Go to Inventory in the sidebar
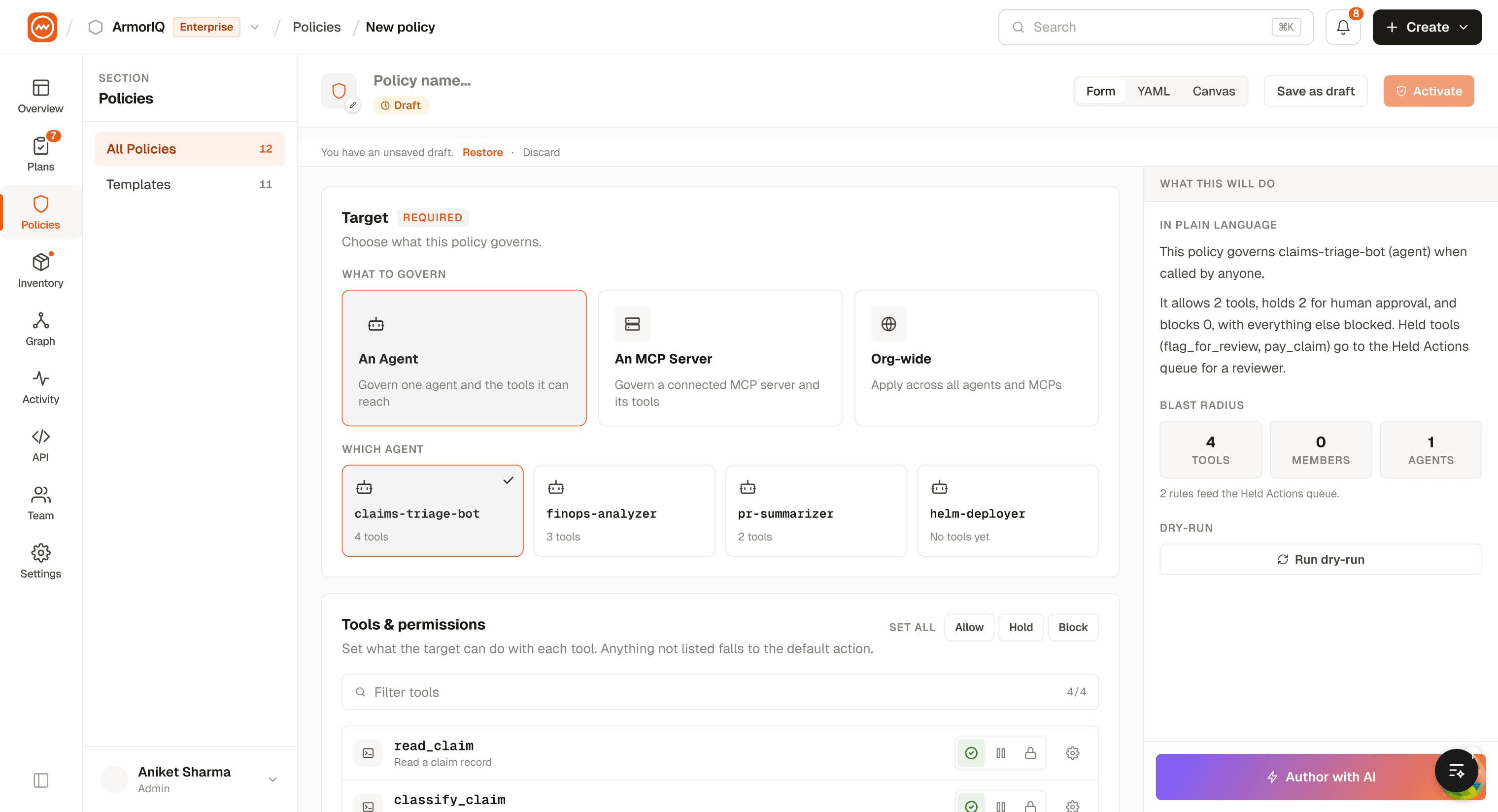 [41, 271]
